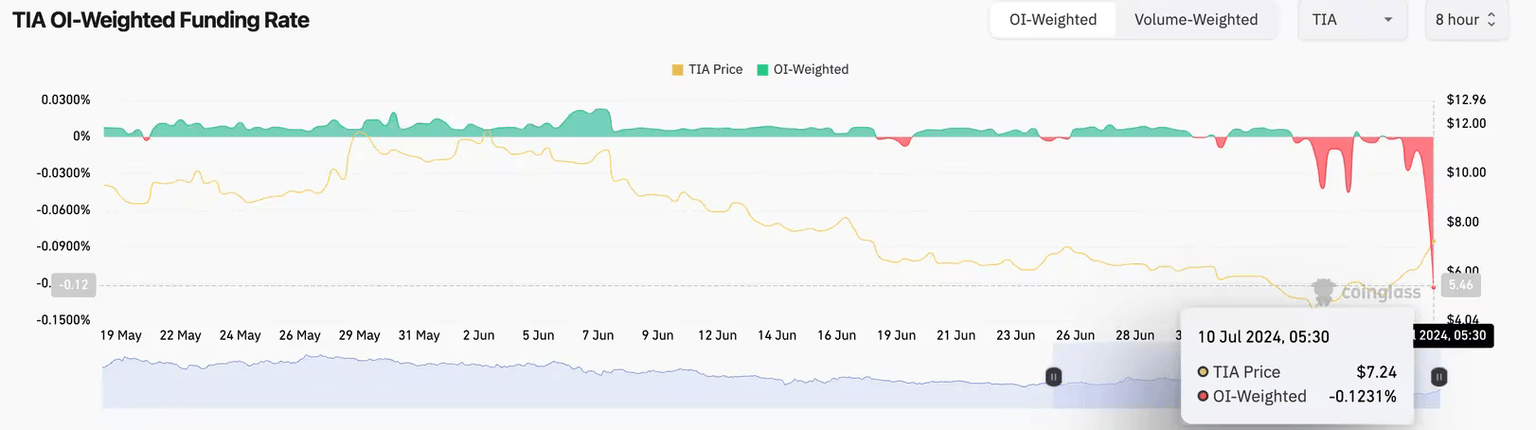Switch to the Volume-Weighted tab
Image resolution: width=1536 pixels, height=430 pixels.
coord(1196,20)
